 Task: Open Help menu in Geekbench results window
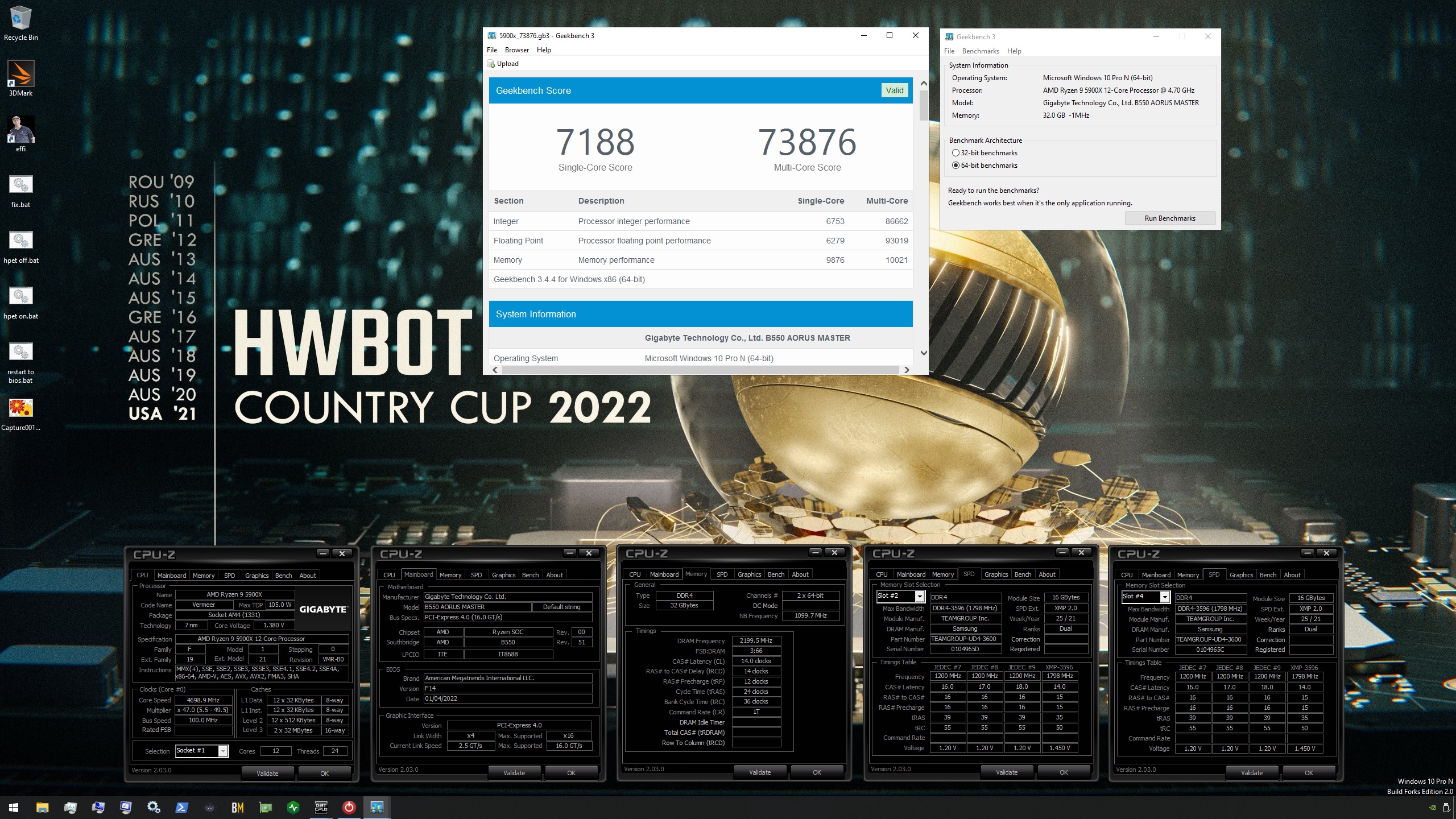pos(544,50)
